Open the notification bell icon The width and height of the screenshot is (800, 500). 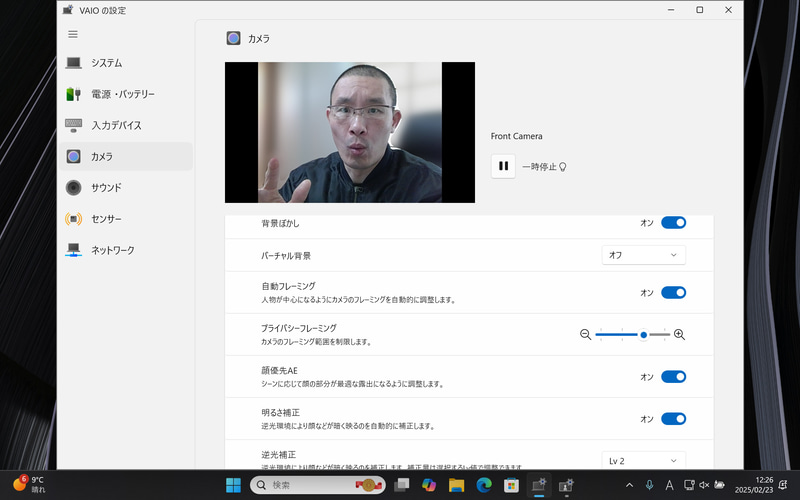pos(783,485)
